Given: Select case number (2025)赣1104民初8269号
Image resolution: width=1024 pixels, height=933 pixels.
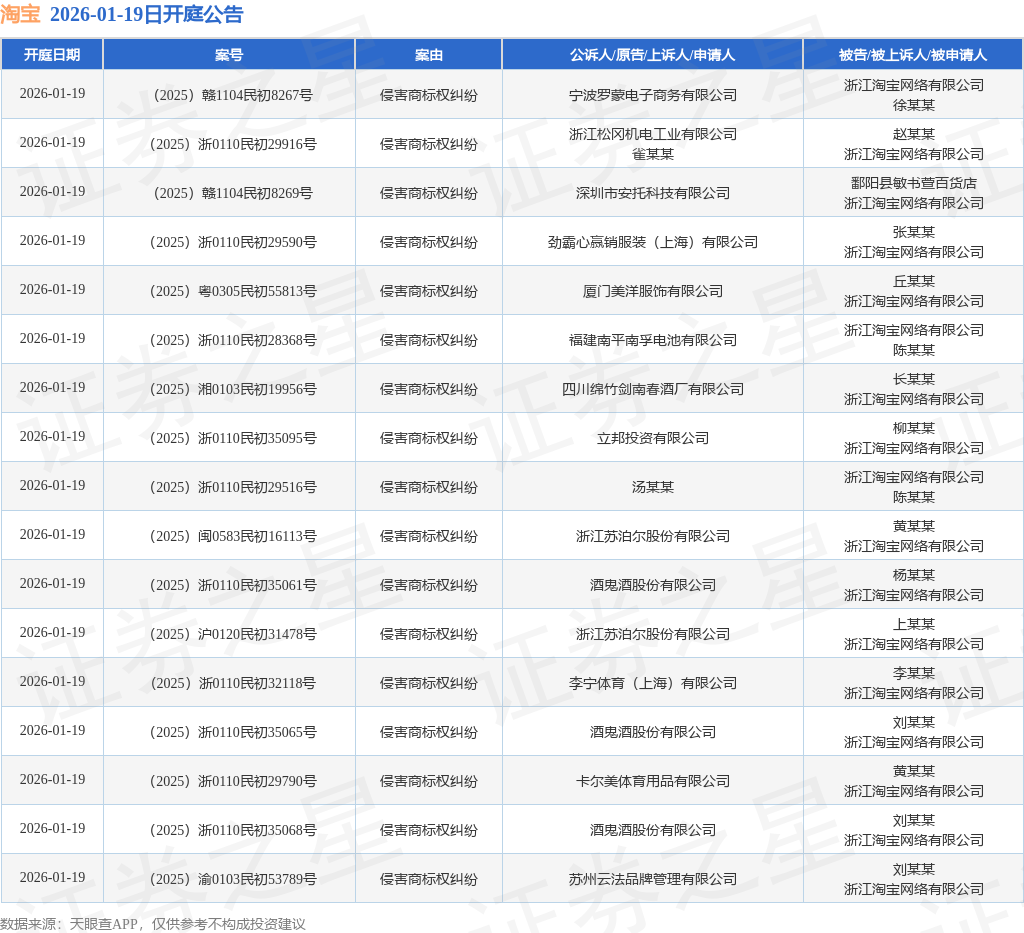Looking at the screenshot, I should 233,193.
